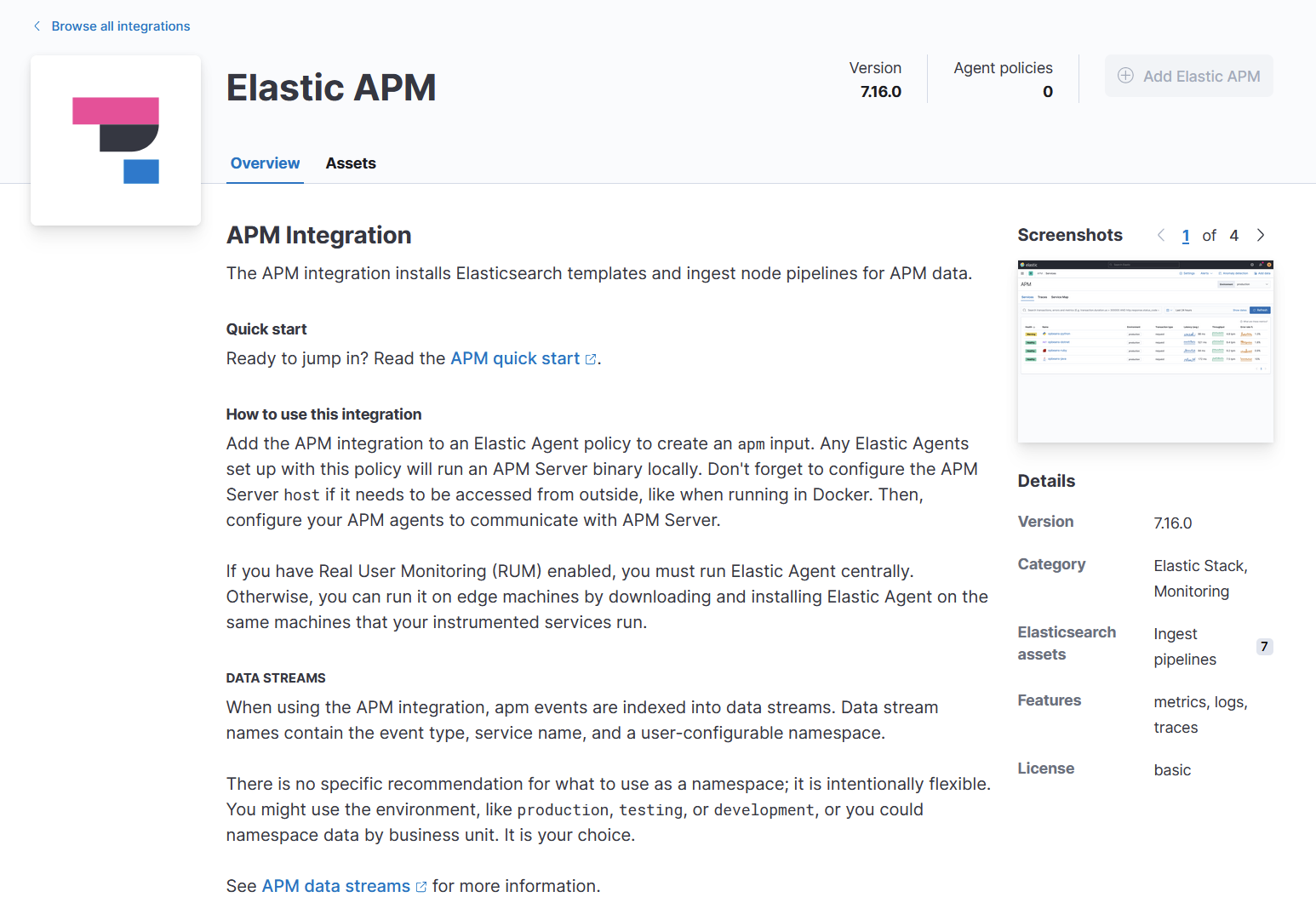Select screenshot page number 1
Viewport: 1316px width, 920px height.
point(1186,236)
